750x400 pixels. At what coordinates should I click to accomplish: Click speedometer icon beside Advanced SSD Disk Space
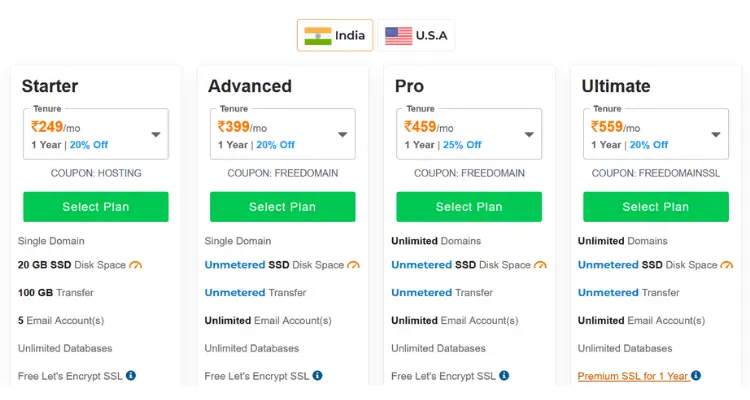coord(353,265)
